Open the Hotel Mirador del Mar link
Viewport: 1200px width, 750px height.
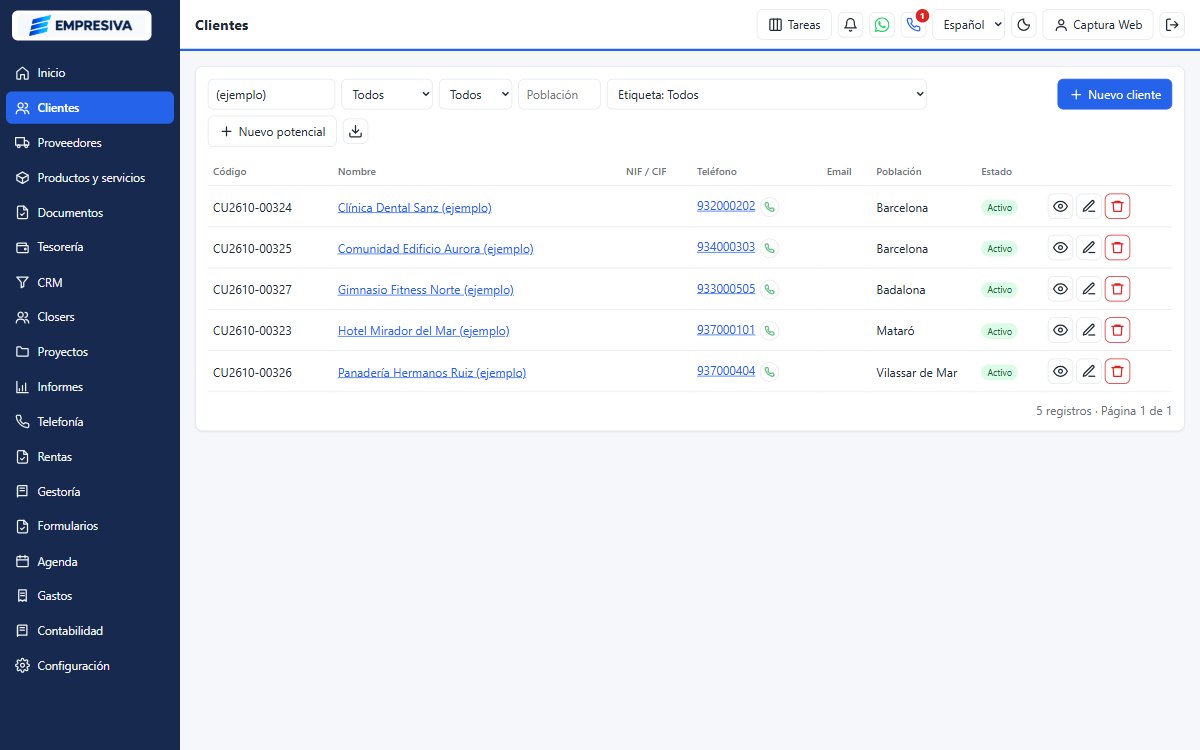coord(424,331)
